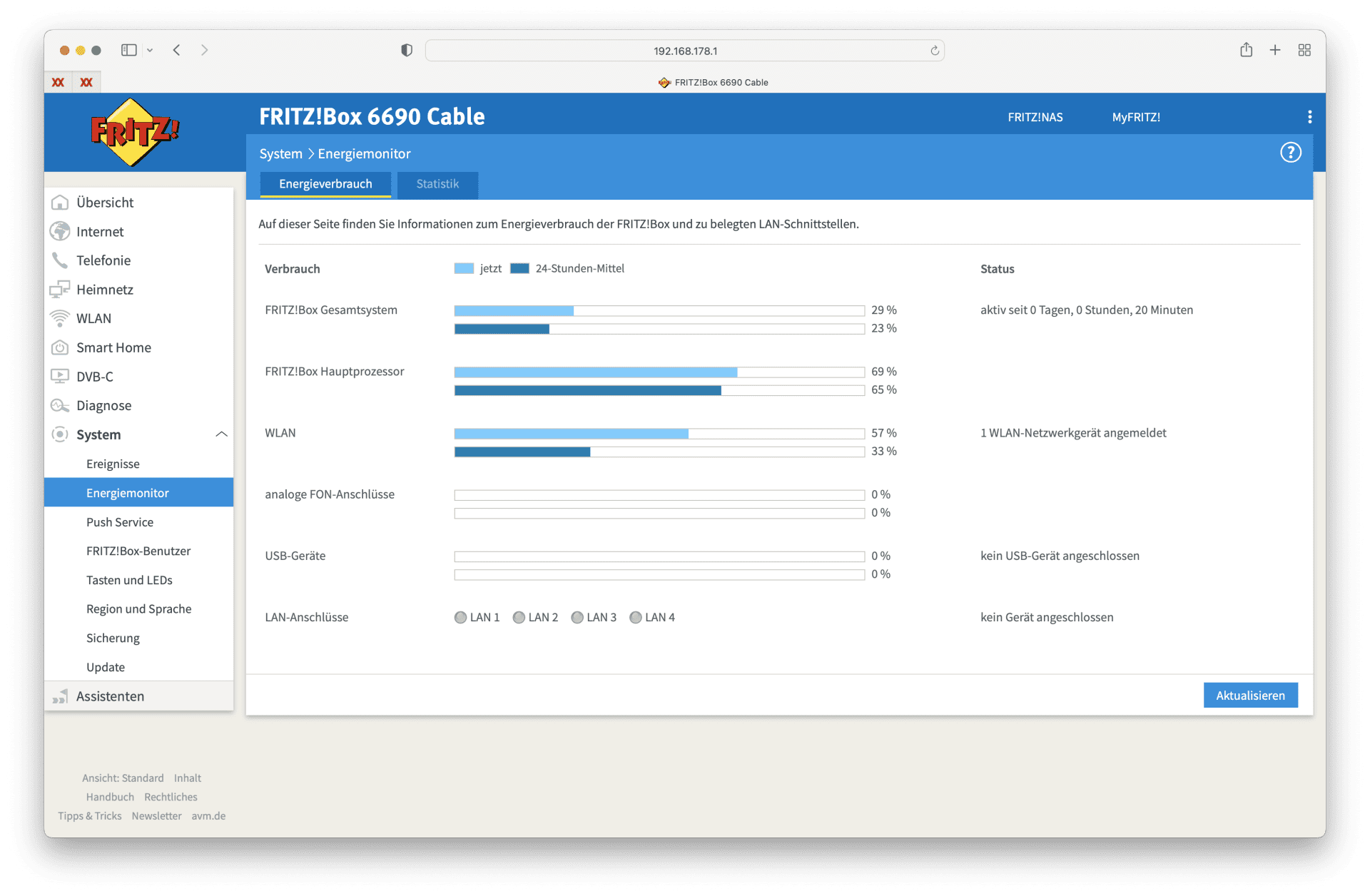Open a new tab with plus icon

1275,50
